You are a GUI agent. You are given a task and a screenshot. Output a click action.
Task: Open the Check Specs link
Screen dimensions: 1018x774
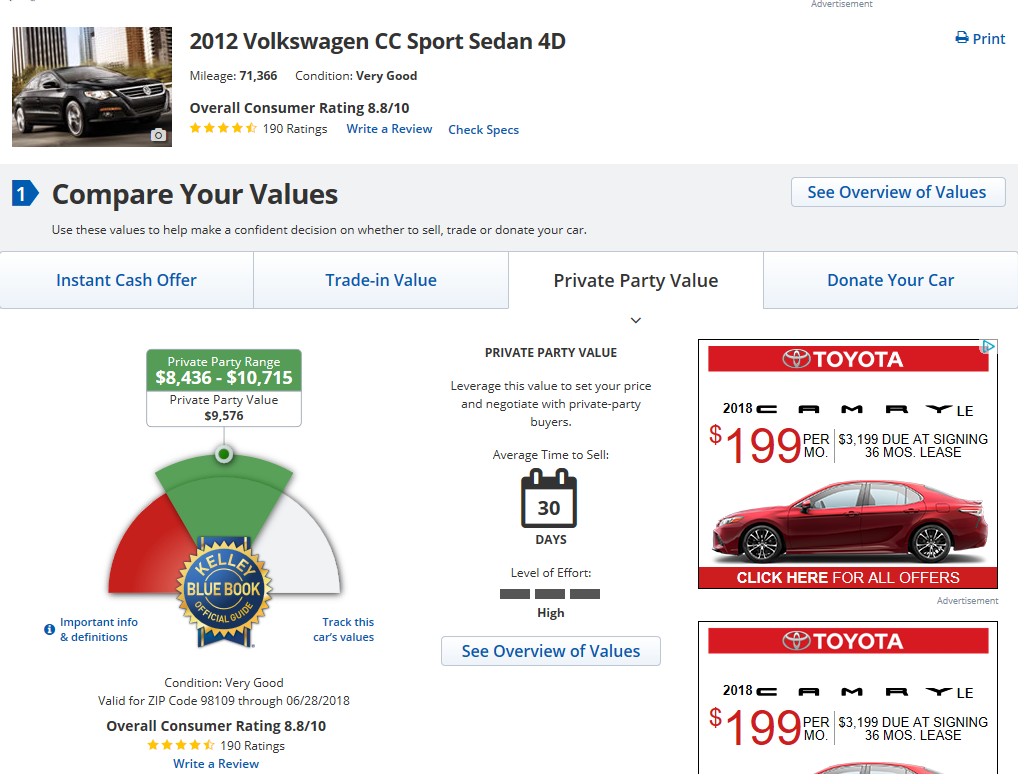pyautogui.click(x=483, y=129)
